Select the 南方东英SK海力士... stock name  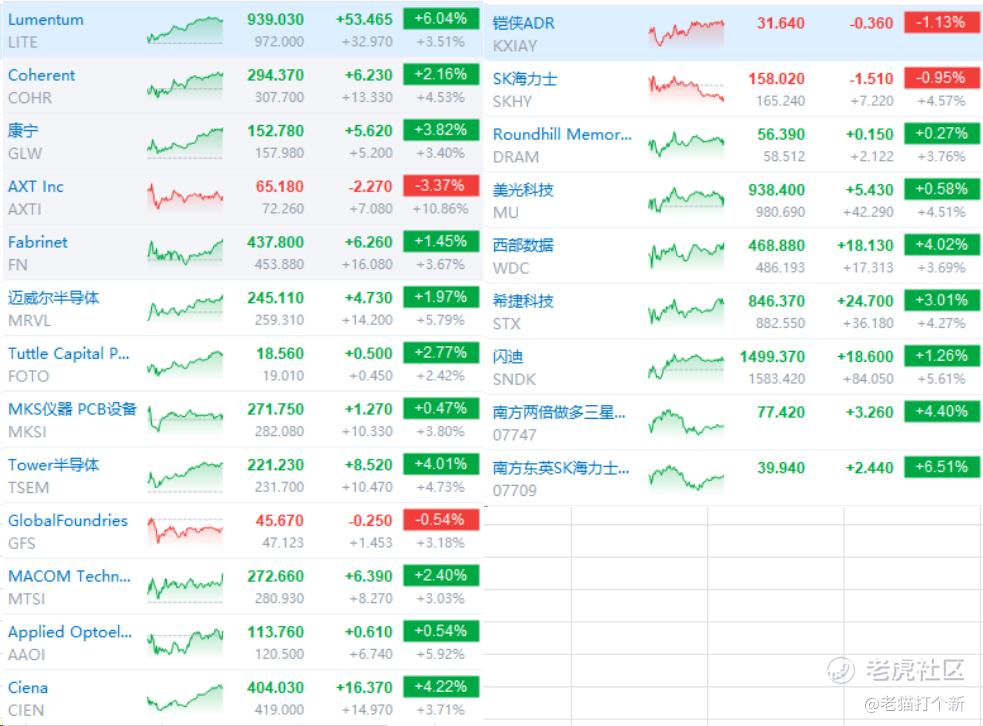click(x=561, y=468)
